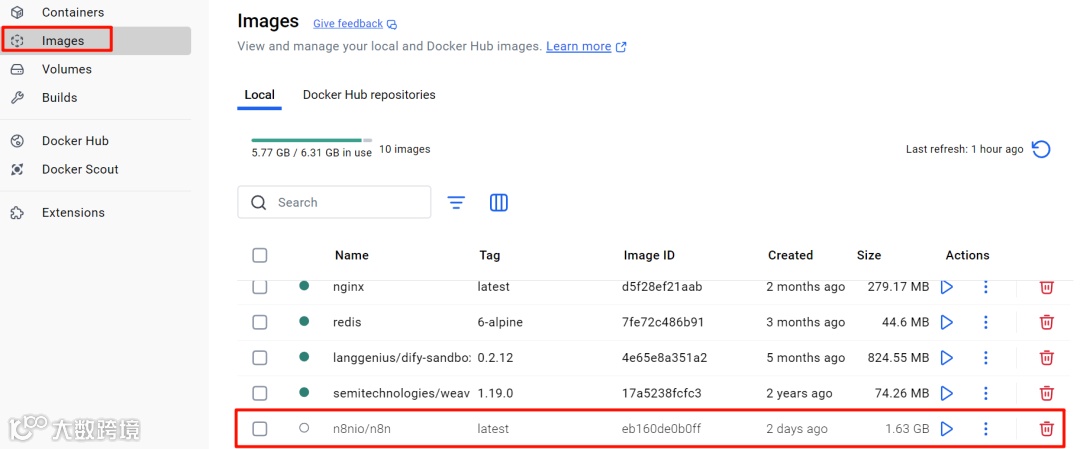The image size is (1080, 449).
Task: Switch to Docker Hub repositories tab
Action: click(x=369, y=95)
